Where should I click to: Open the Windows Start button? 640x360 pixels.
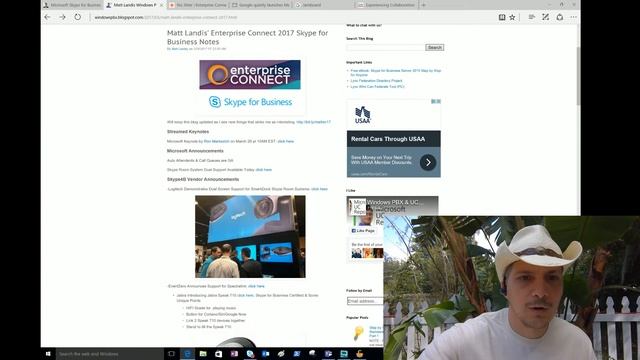(48, 354)
